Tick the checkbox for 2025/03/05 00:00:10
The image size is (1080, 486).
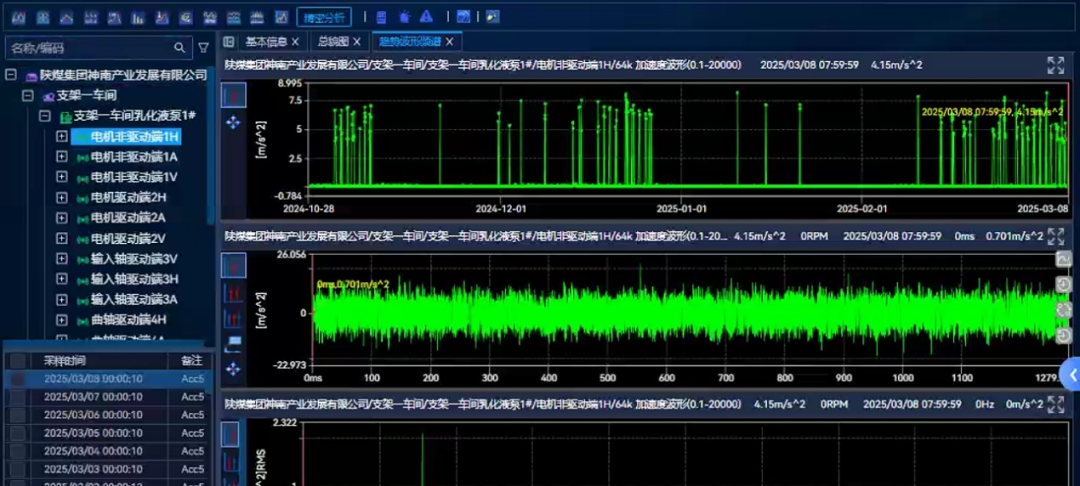point(18,433)
